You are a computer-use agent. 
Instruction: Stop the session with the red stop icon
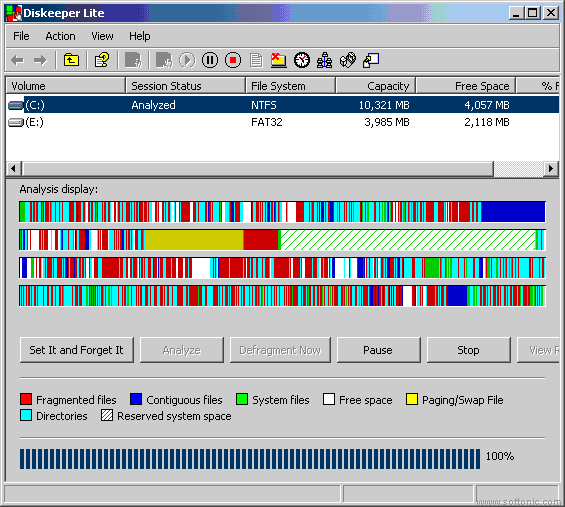pyautogui.click(x=233, y=60)
